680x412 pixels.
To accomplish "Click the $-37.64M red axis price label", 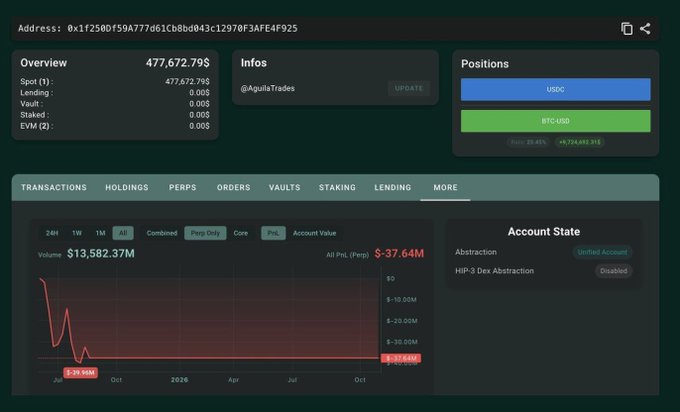I will [401, 358].
